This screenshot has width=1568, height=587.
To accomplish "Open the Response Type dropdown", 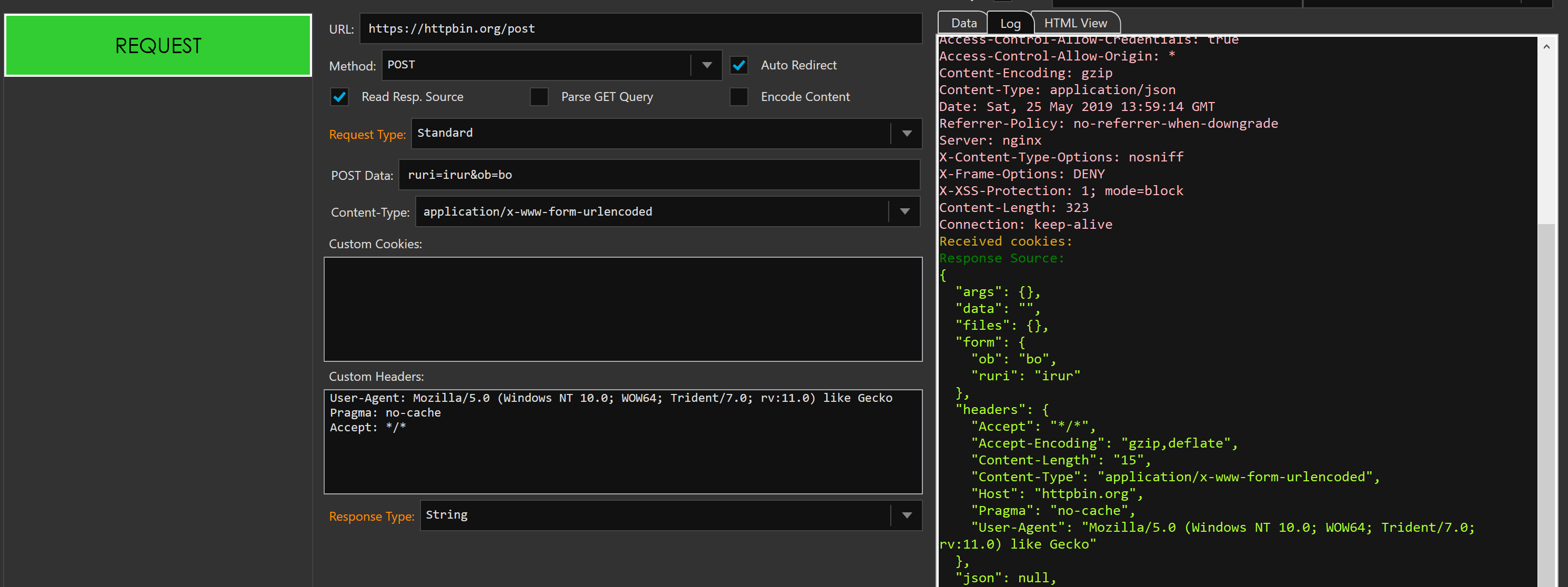I will click(907, 515).
